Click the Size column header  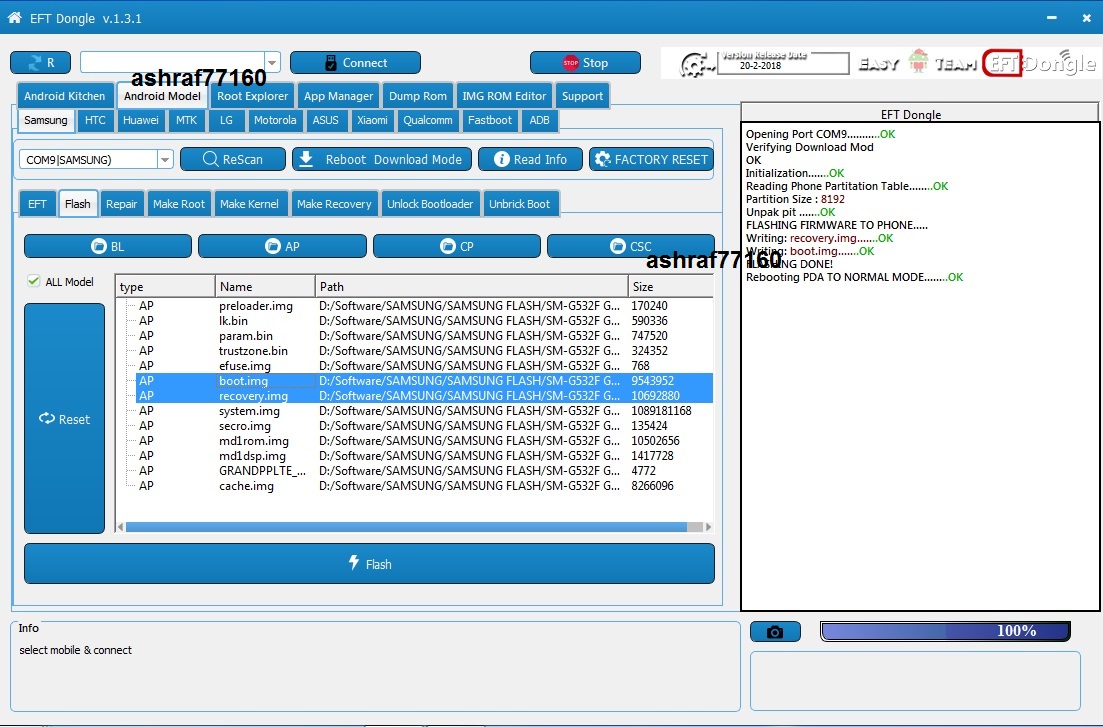(x=670, y=286)
